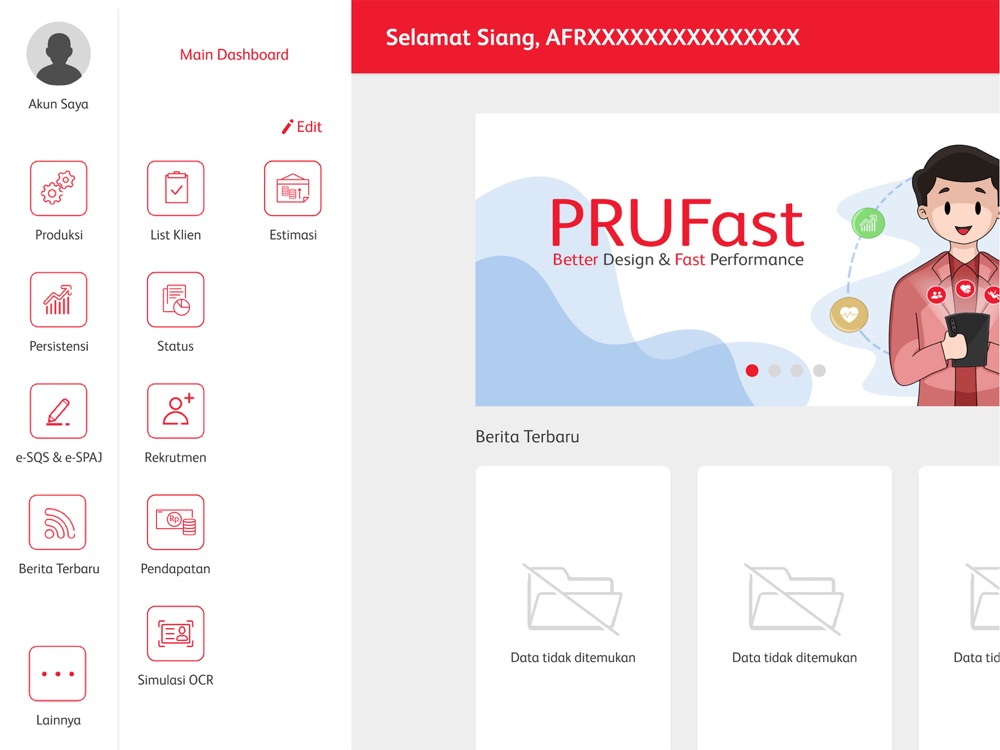Click the gold heart bubble in the banner
This screenshot has width=1000, height=750.
point(849,314)
